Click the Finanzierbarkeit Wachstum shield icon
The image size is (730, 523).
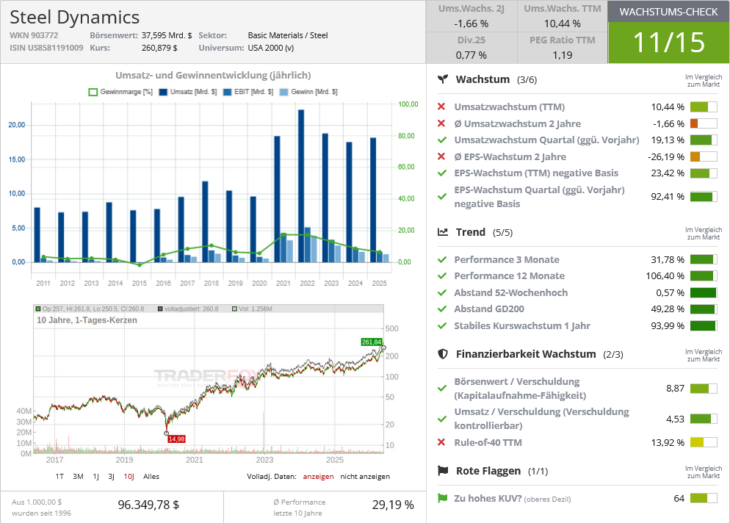point(443,354)
